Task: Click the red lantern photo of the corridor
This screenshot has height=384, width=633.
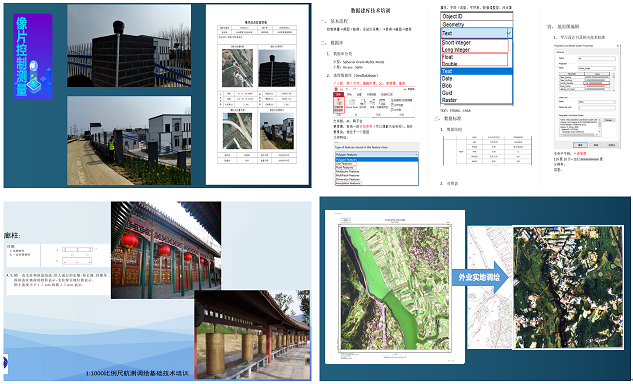Action: click(x=166, y=250)
